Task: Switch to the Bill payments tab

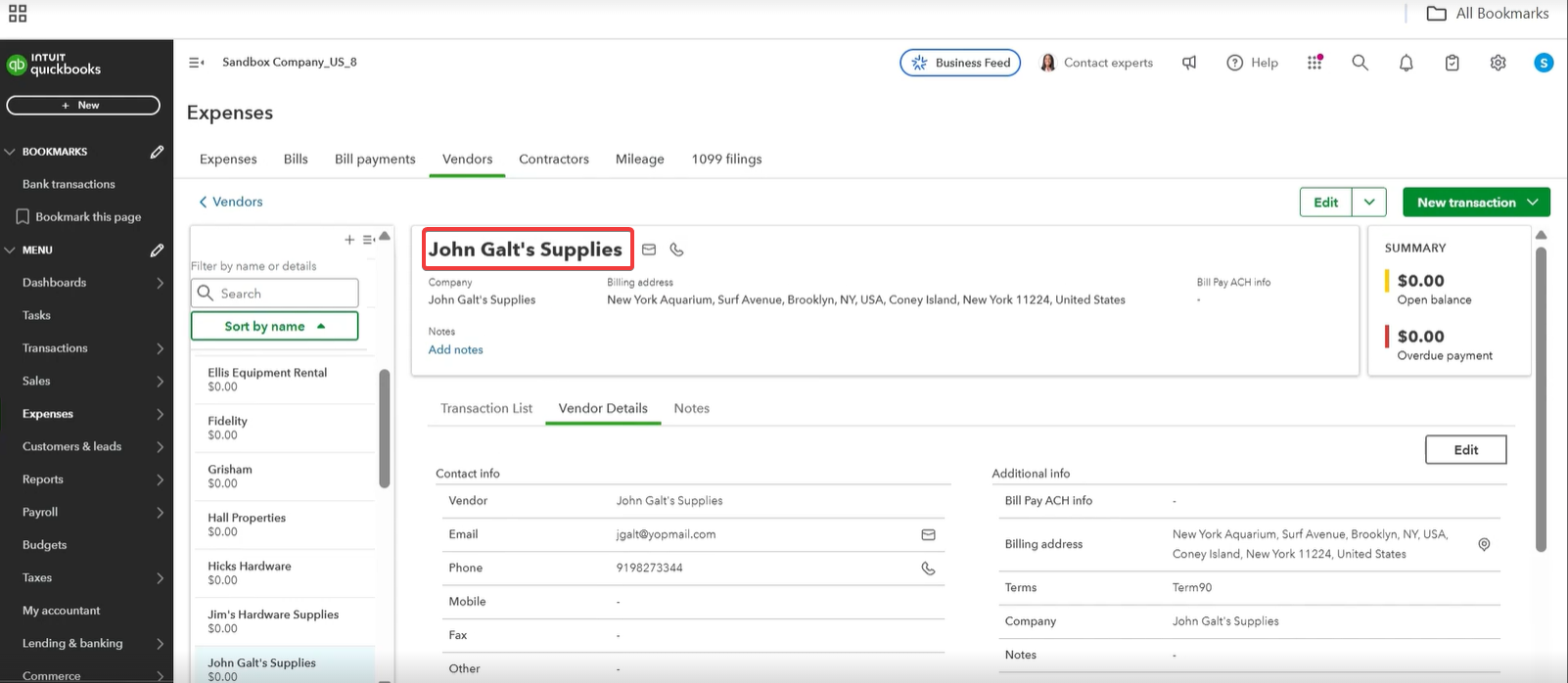Action: pos(375,159)
